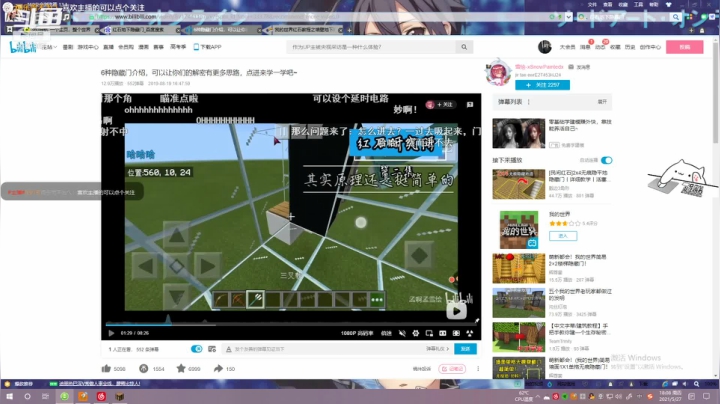This screenshot has width=720, height=404.
Task: Unmute the video player volume icon
Action: [402, 333]
